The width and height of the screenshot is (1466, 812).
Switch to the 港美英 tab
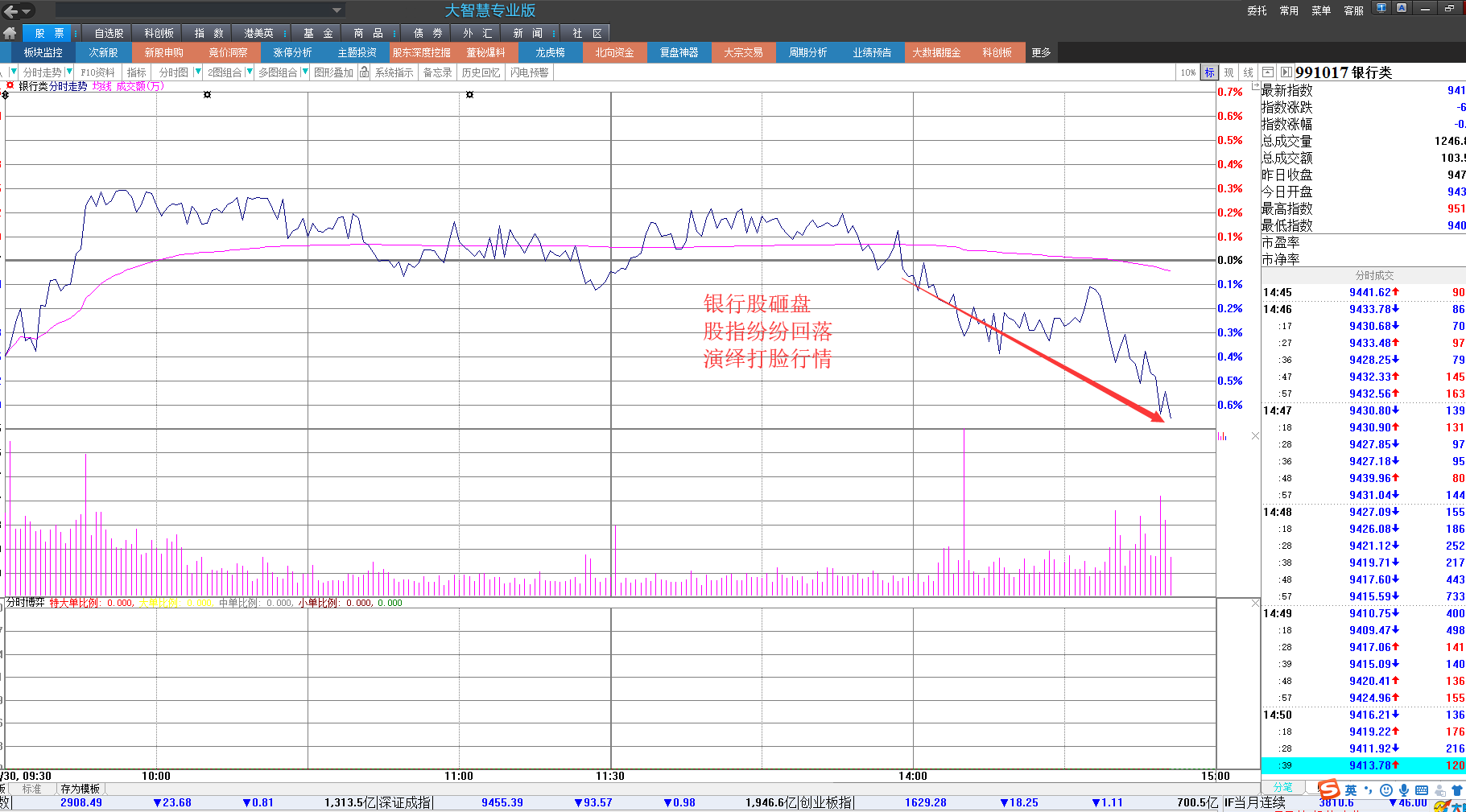258,33
